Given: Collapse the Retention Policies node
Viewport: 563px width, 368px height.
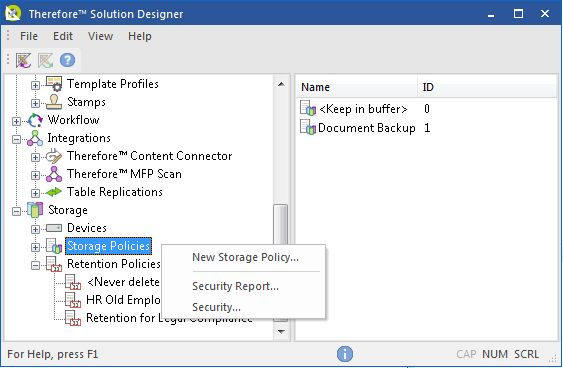Looking at the screenshot, I should [35, 265].
